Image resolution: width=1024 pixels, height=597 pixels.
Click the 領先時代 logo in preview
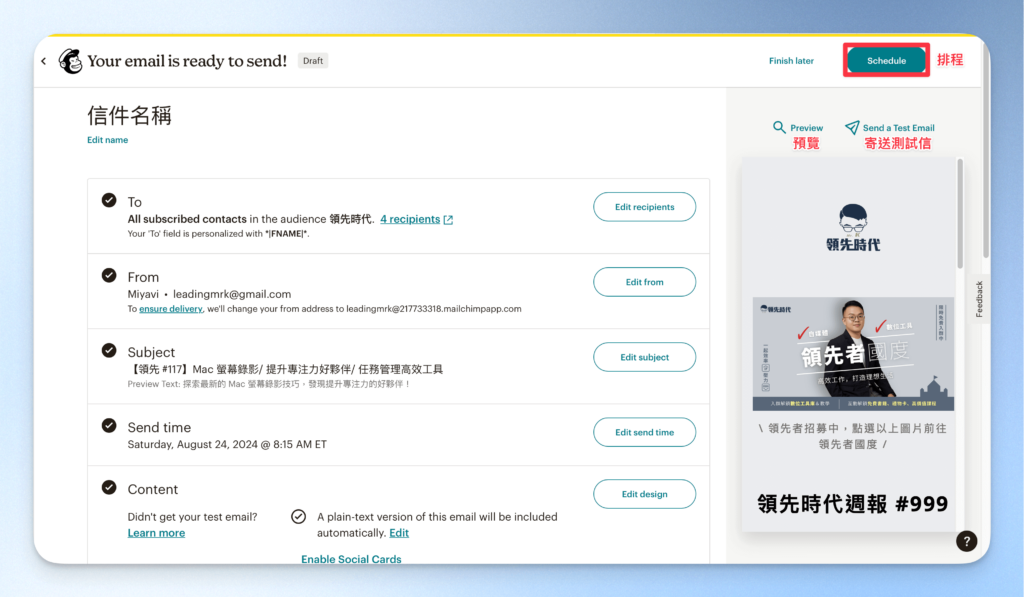click(x=853, y=228)
